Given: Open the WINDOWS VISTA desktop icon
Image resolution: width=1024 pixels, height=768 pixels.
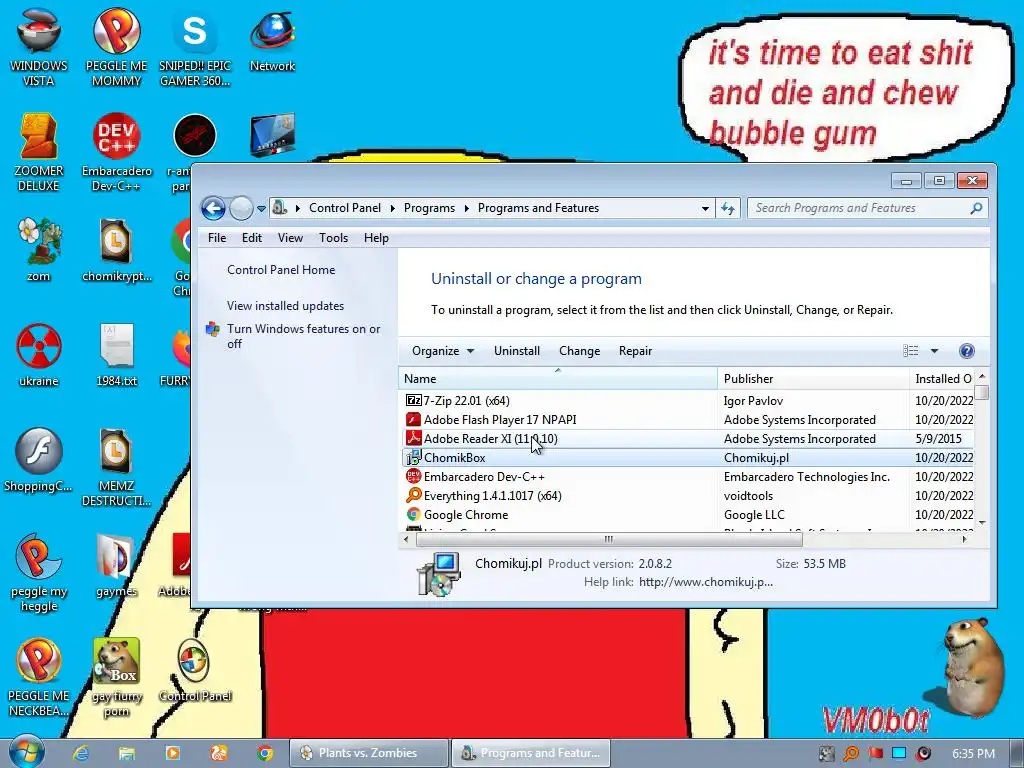Looking at the screenshot, I should click(39, 46).
